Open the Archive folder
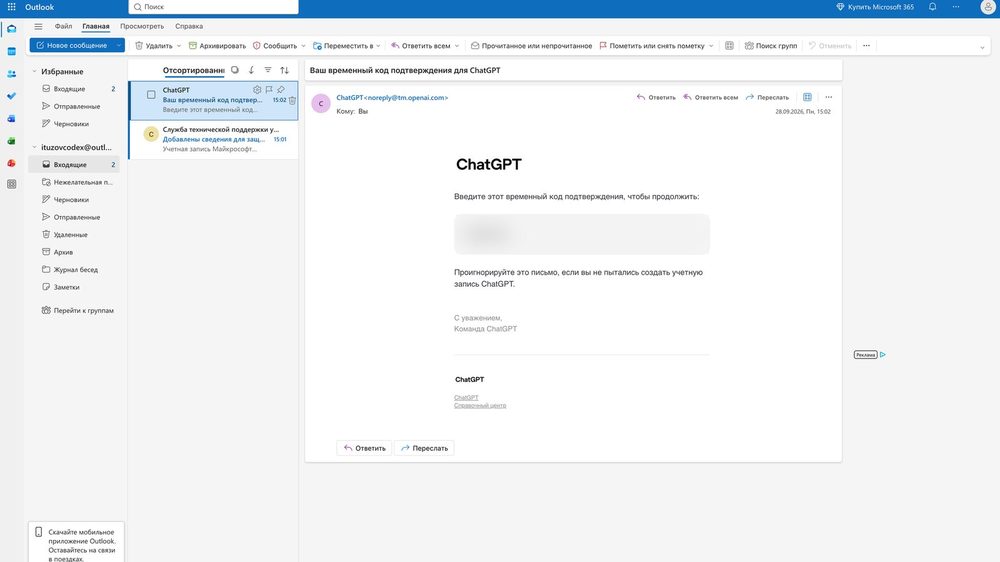 (74, 252)
